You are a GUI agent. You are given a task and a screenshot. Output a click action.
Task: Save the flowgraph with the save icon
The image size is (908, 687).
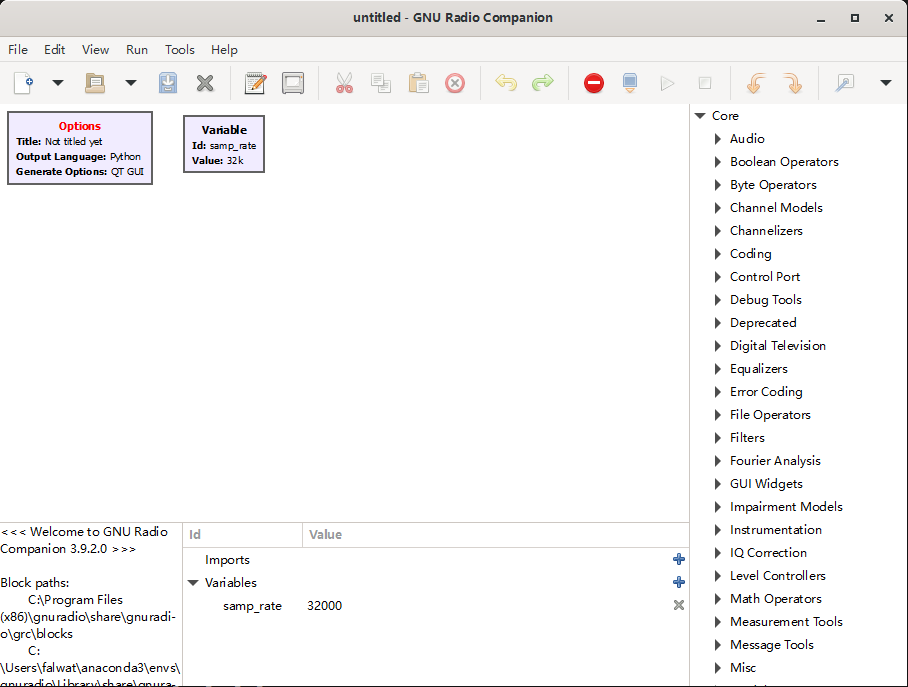click(x=168, y=83)
